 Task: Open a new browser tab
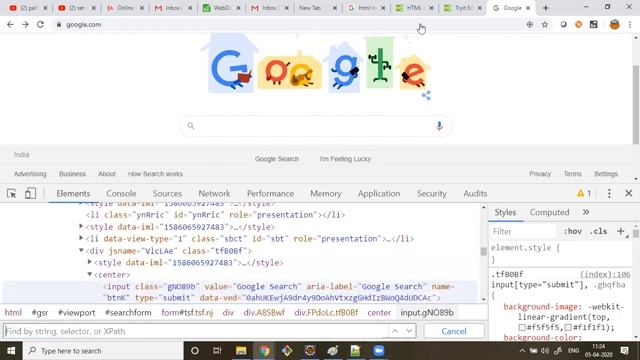click(x=545, y=8)
